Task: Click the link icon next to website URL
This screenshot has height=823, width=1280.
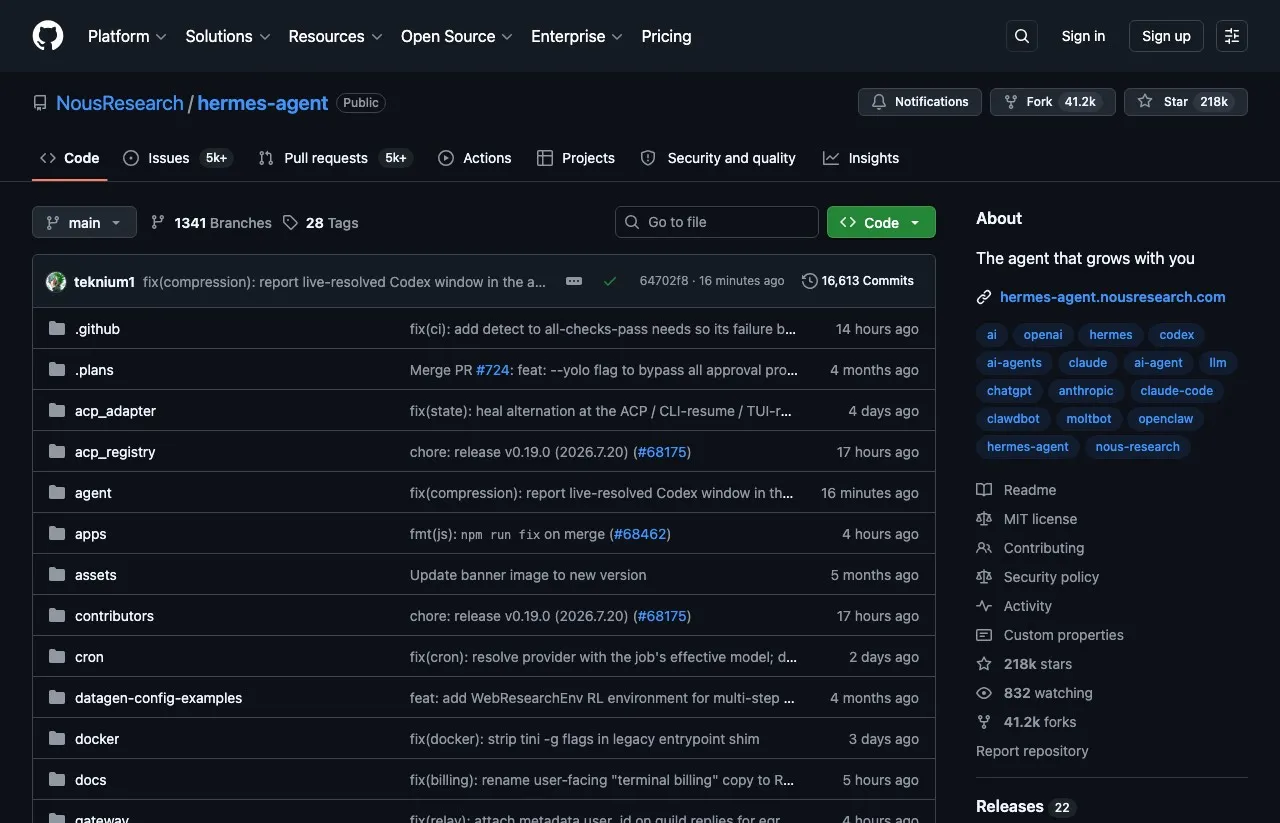Action: pyautogui.click(x=984, y=297)
